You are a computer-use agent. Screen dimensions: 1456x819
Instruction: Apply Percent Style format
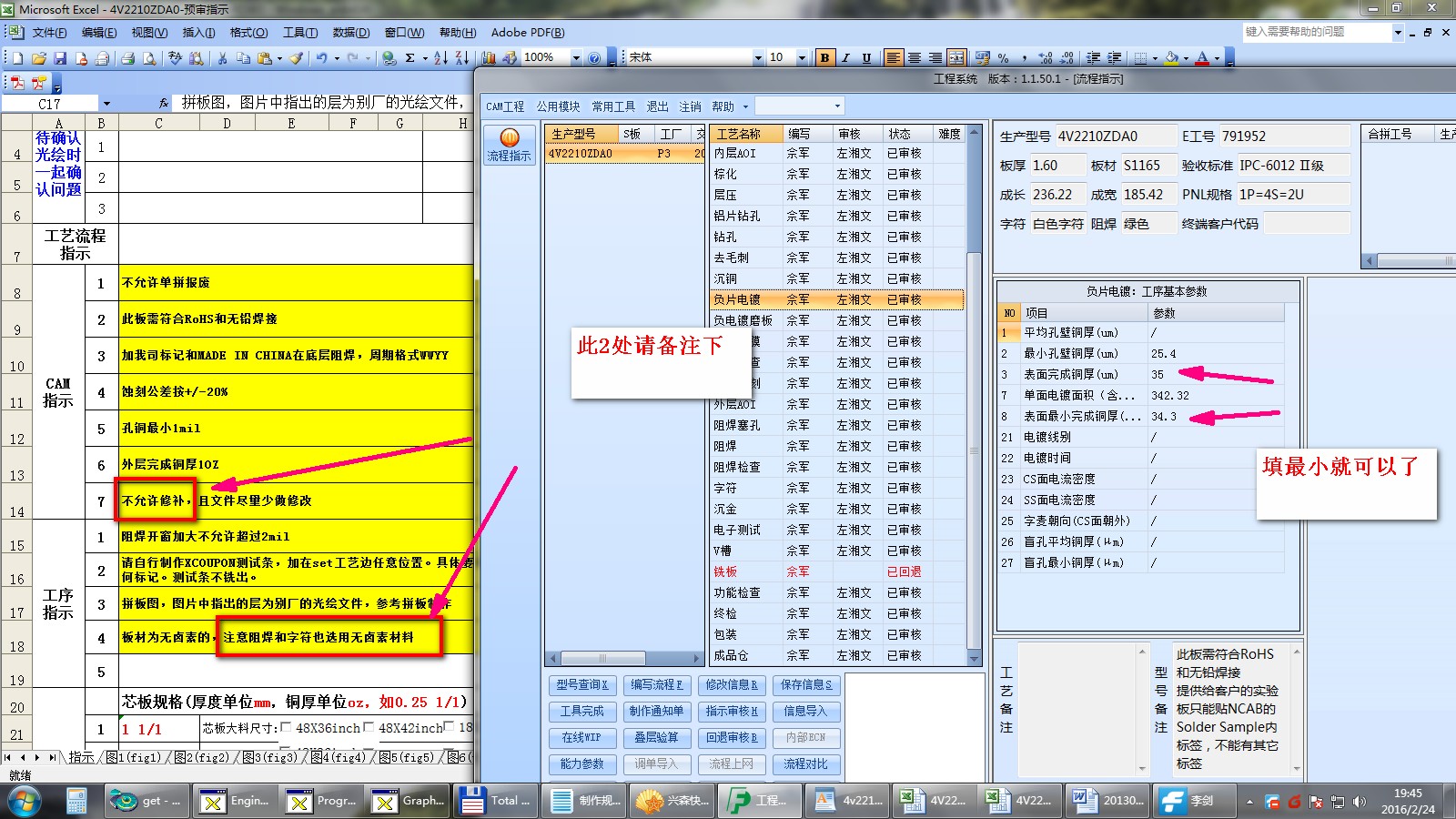pos(1004,57)
